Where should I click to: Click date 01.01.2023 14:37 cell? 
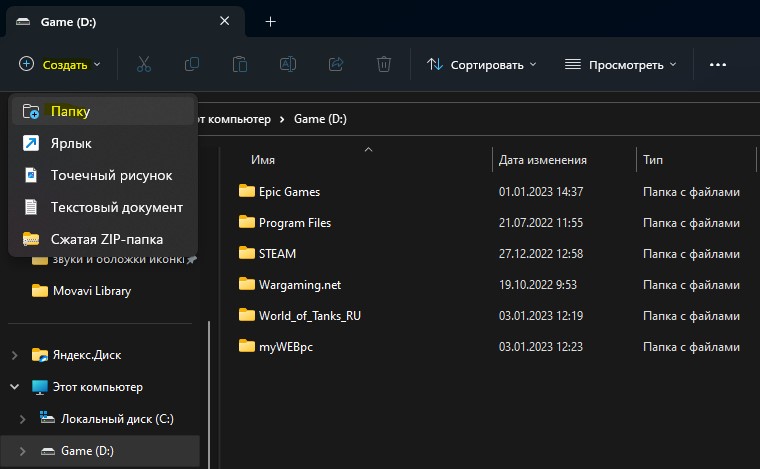point(541,192)
